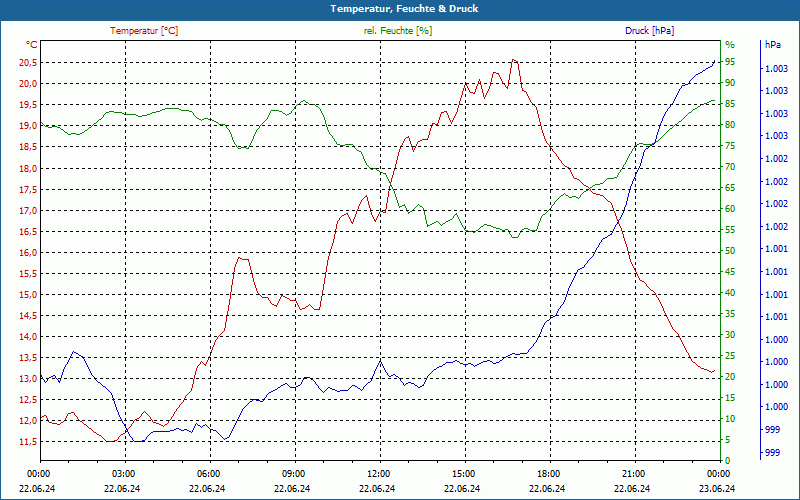Click the '%' unit label on humidity axis
This screenshot has height=500, width=800.
pyautogui.click(x=730, y=45)
